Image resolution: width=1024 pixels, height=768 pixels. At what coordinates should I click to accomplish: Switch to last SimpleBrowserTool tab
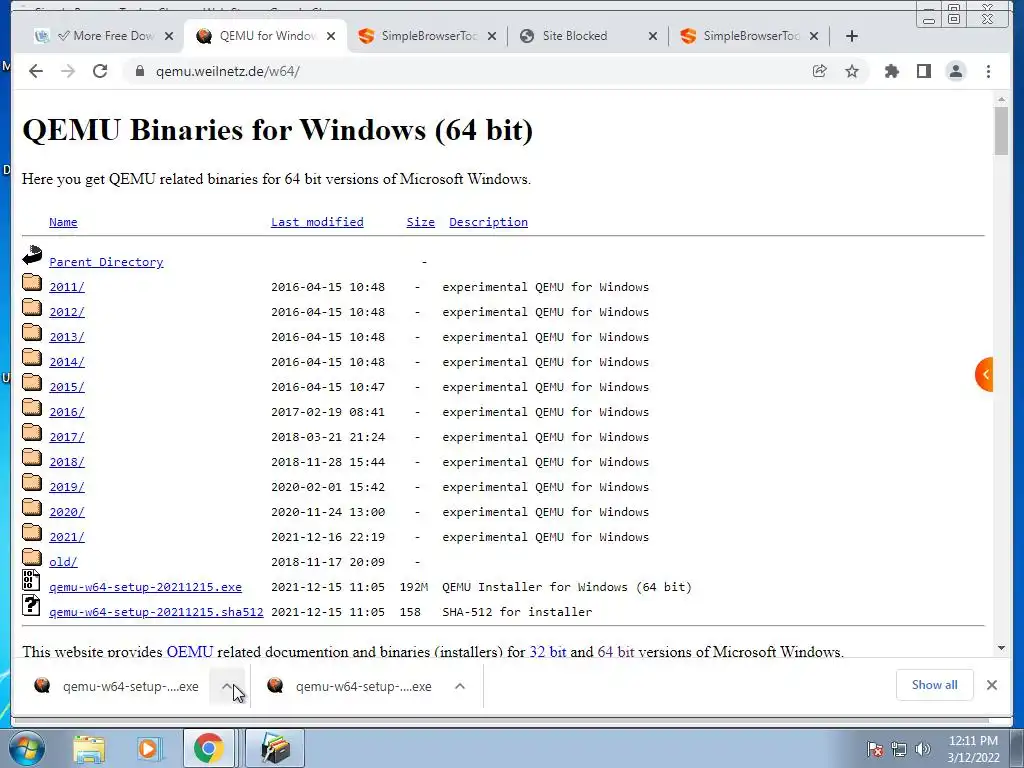pos(749,36)
